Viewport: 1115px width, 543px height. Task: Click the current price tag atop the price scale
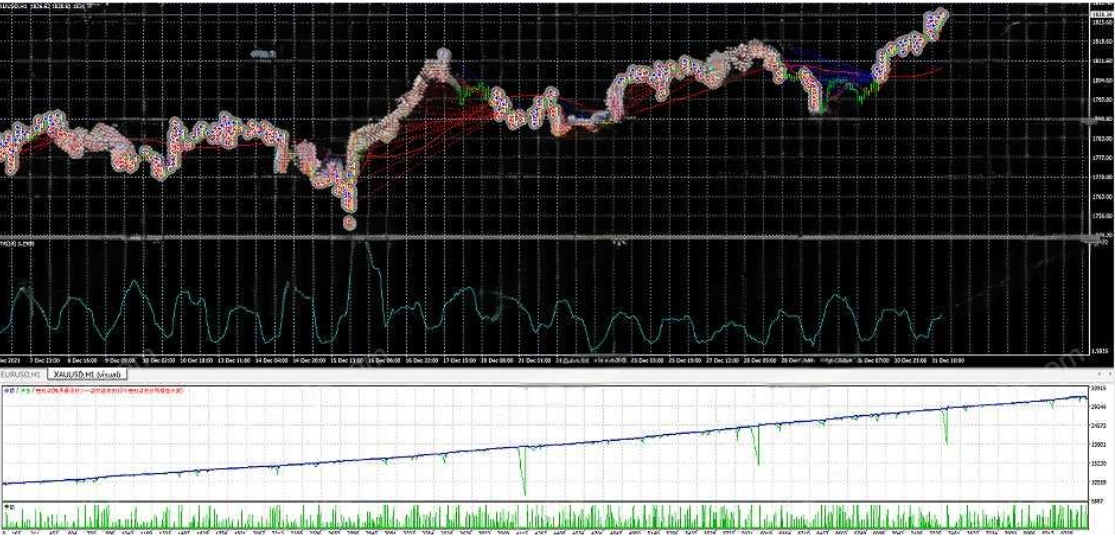pyautogui.click(x=1101, y=12)
